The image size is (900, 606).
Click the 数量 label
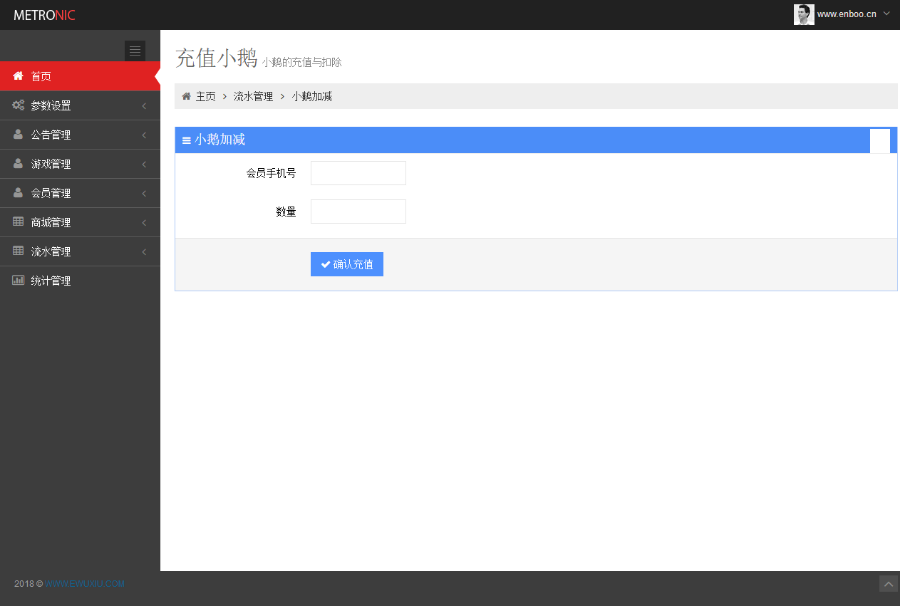tap(286, 212)
